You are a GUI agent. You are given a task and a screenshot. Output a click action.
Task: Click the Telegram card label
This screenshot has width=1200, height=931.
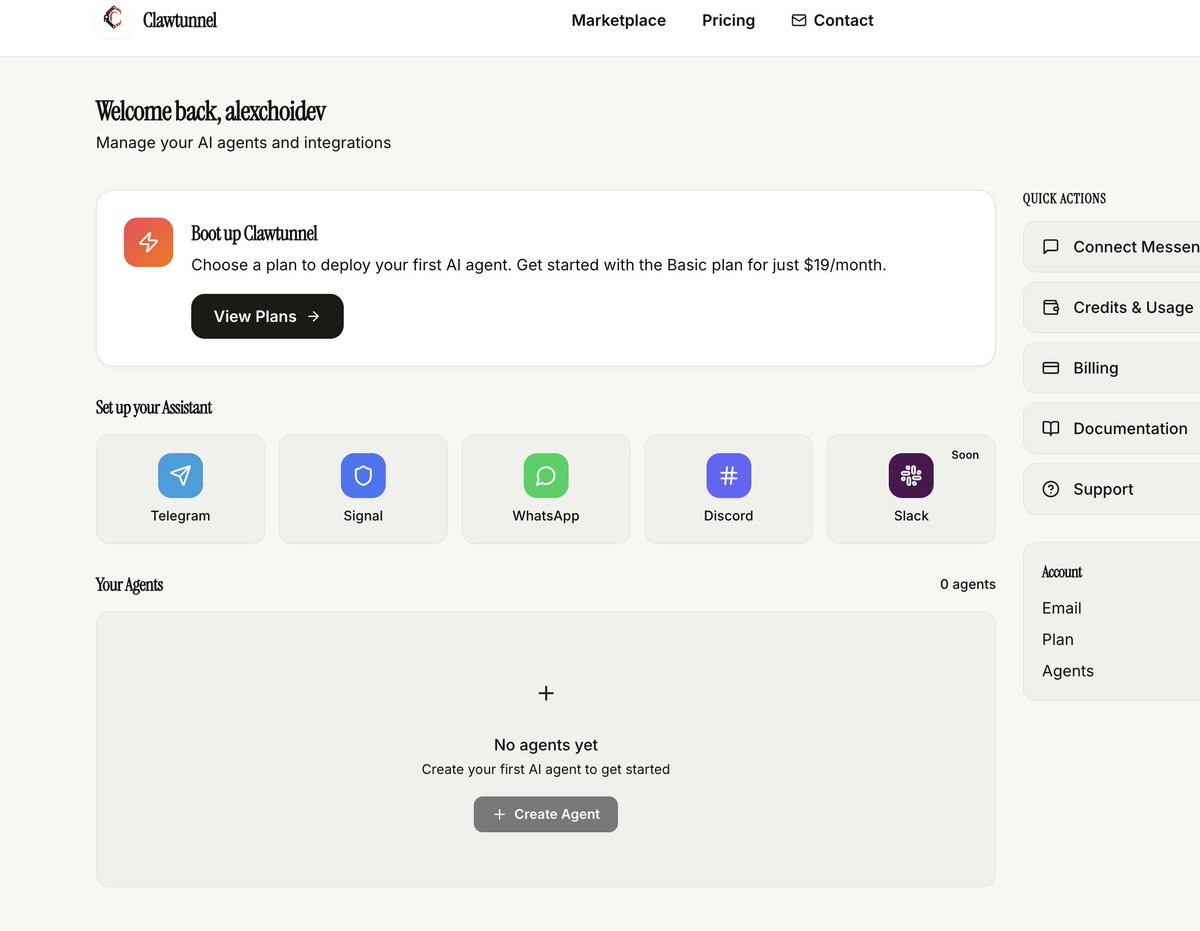[180, 516]
